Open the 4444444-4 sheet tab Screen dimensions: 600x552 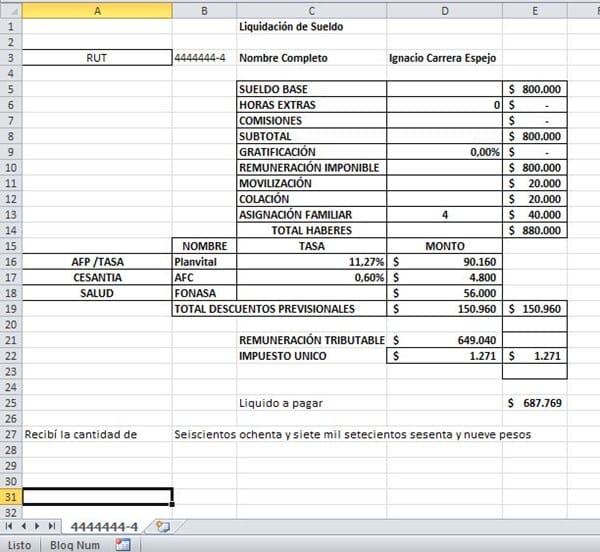point(104,527)
